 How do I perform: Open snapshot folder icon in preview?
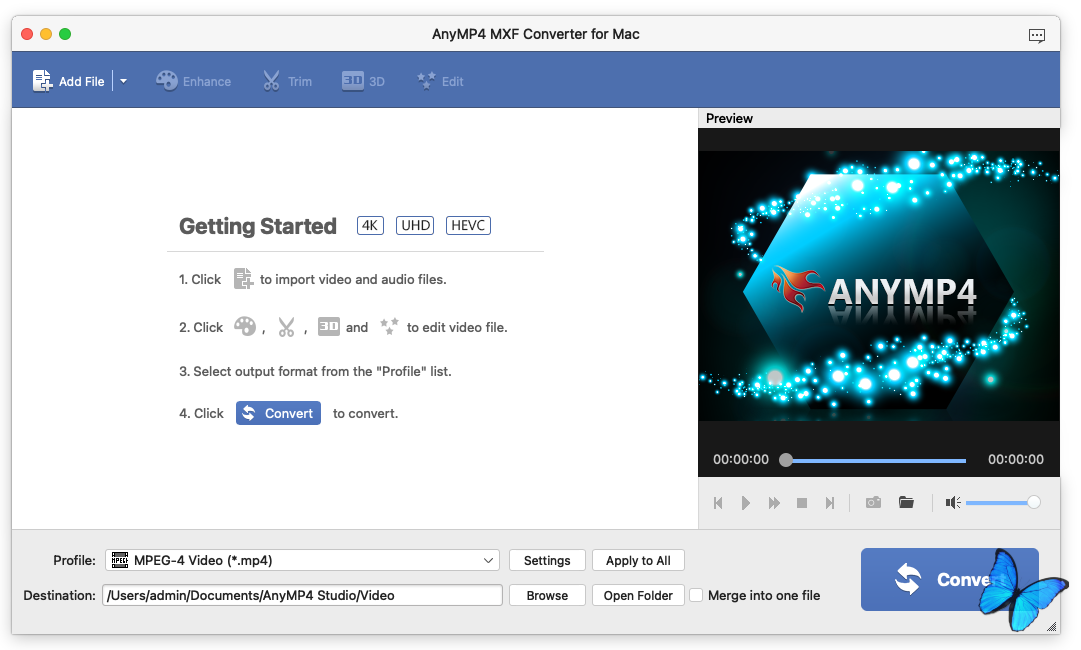(906, 503)
